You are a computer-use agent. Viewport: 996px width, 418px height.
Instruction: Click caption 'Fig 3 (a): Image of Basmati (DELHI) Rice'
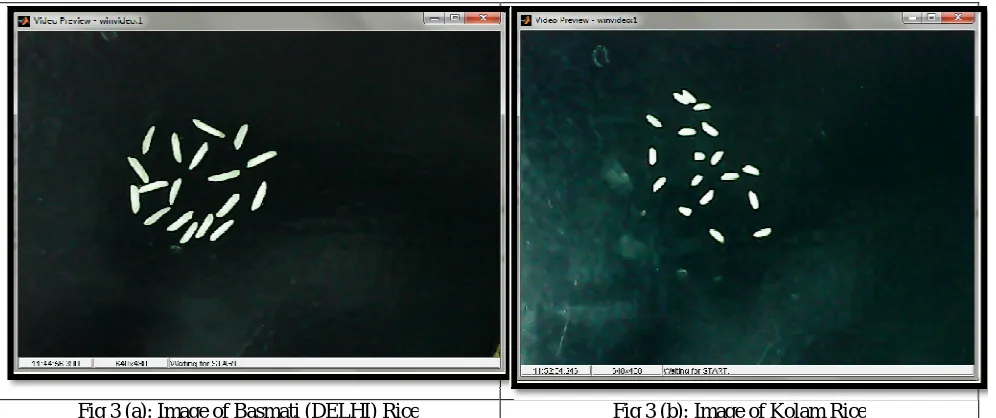pyautogui.click(x=248, y=410)
